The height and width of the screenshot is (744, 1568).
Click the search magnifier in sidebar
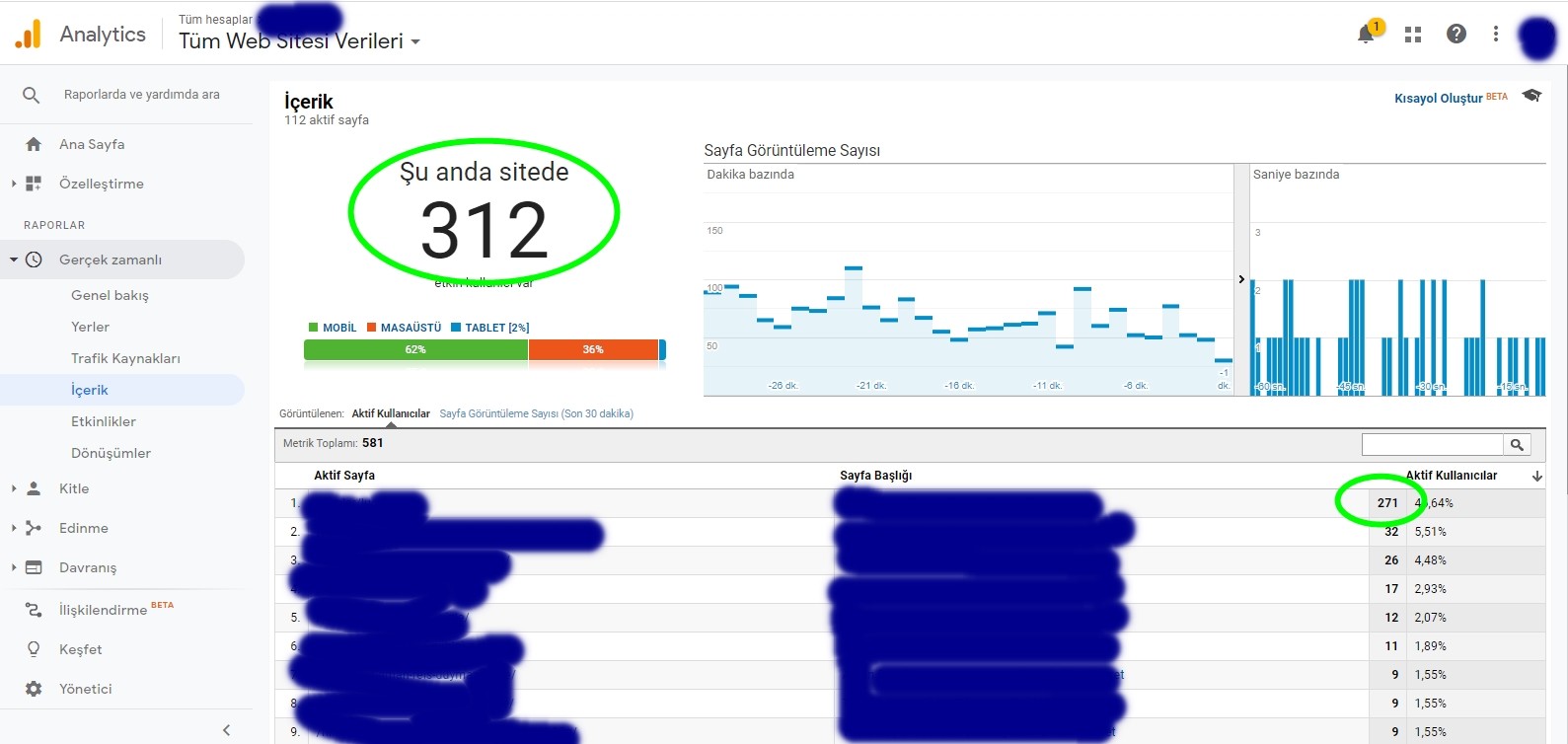(x=32, y=95)
